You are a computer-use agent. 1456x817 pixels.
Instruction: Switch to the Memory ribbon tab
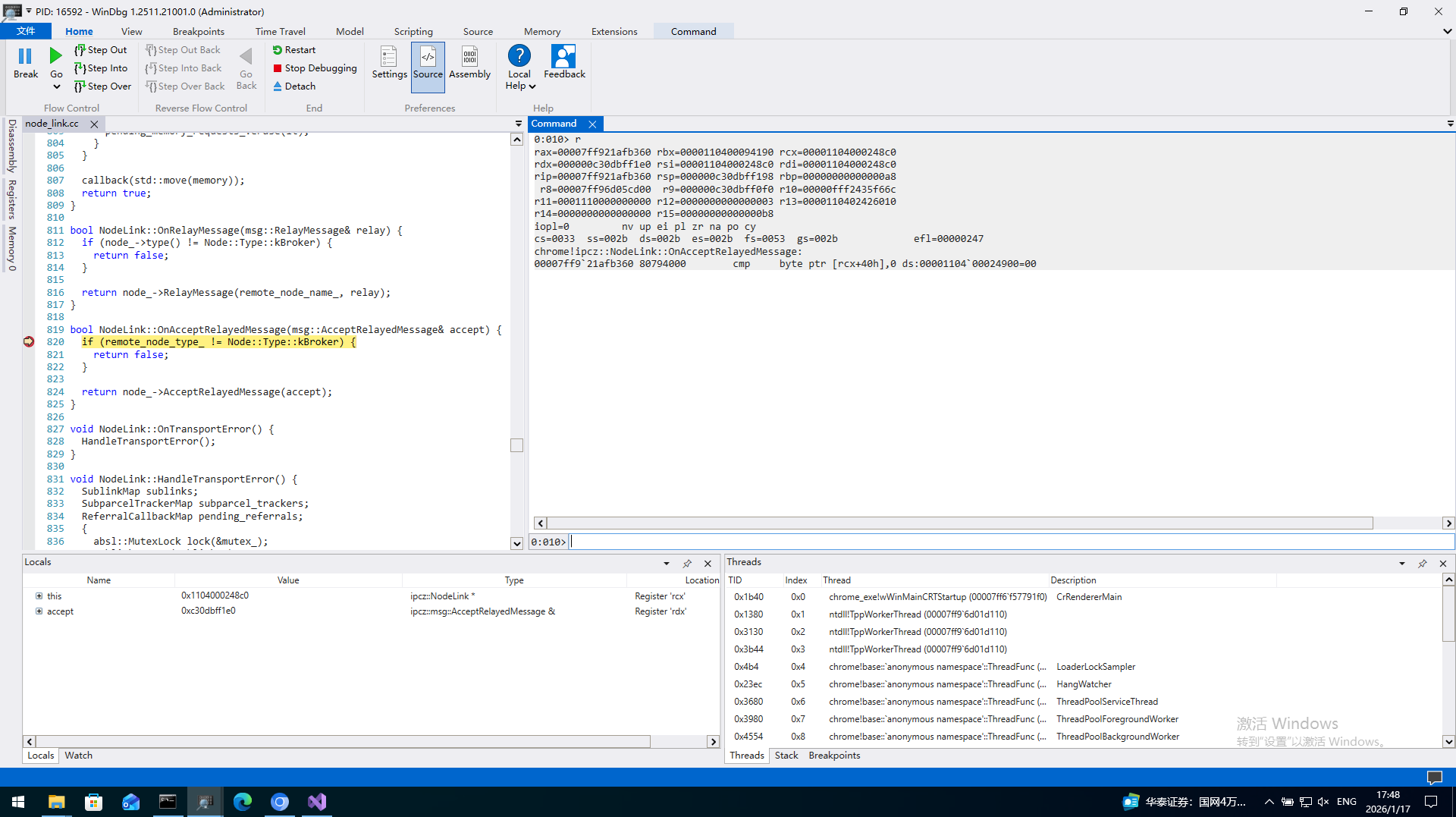tap(542, 31)
